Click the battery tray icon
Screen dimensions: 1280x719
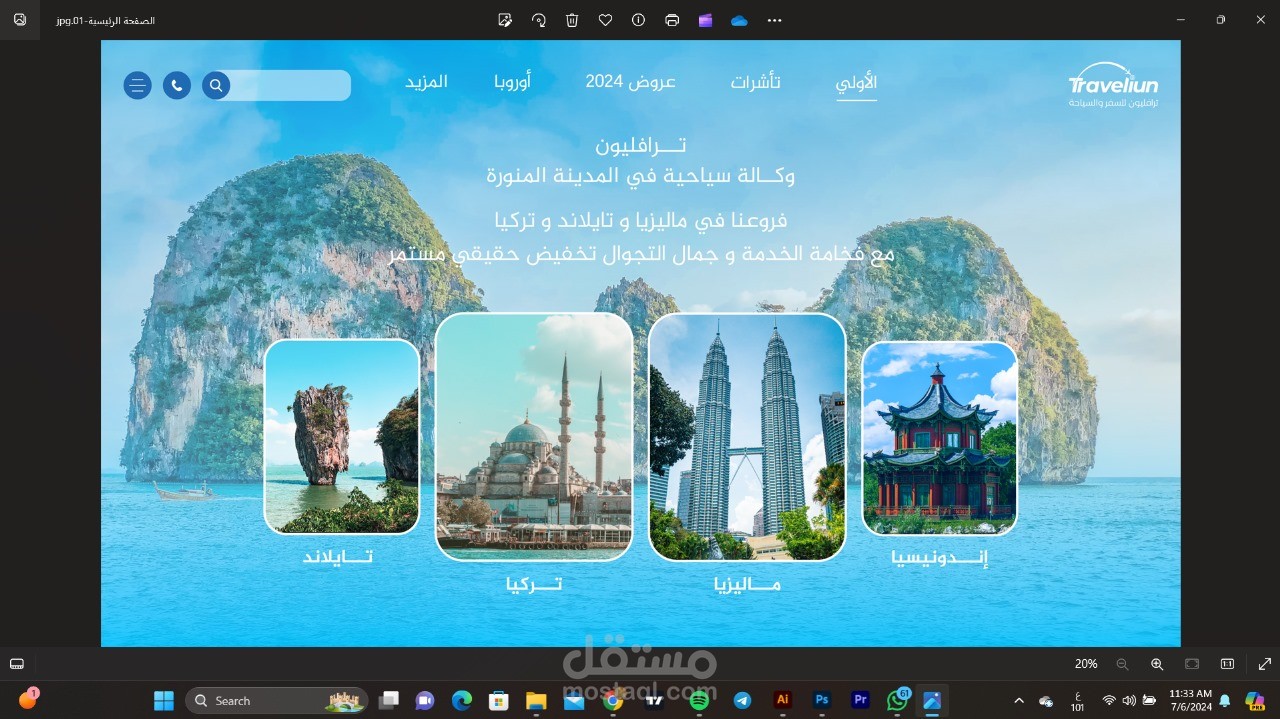pyautogui.click(x=1149, y=701)
